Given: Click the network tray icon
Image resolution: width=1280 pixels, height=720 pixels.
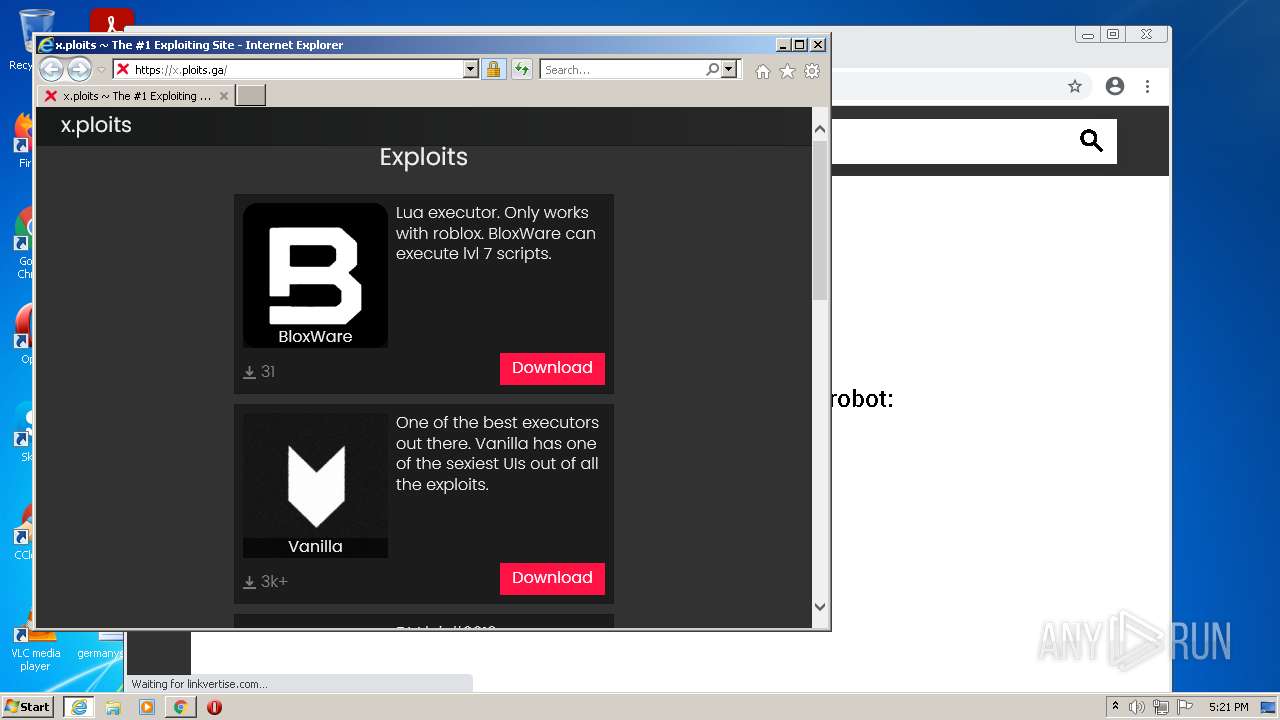Looking at the screenshot, I should [1161, 707].
